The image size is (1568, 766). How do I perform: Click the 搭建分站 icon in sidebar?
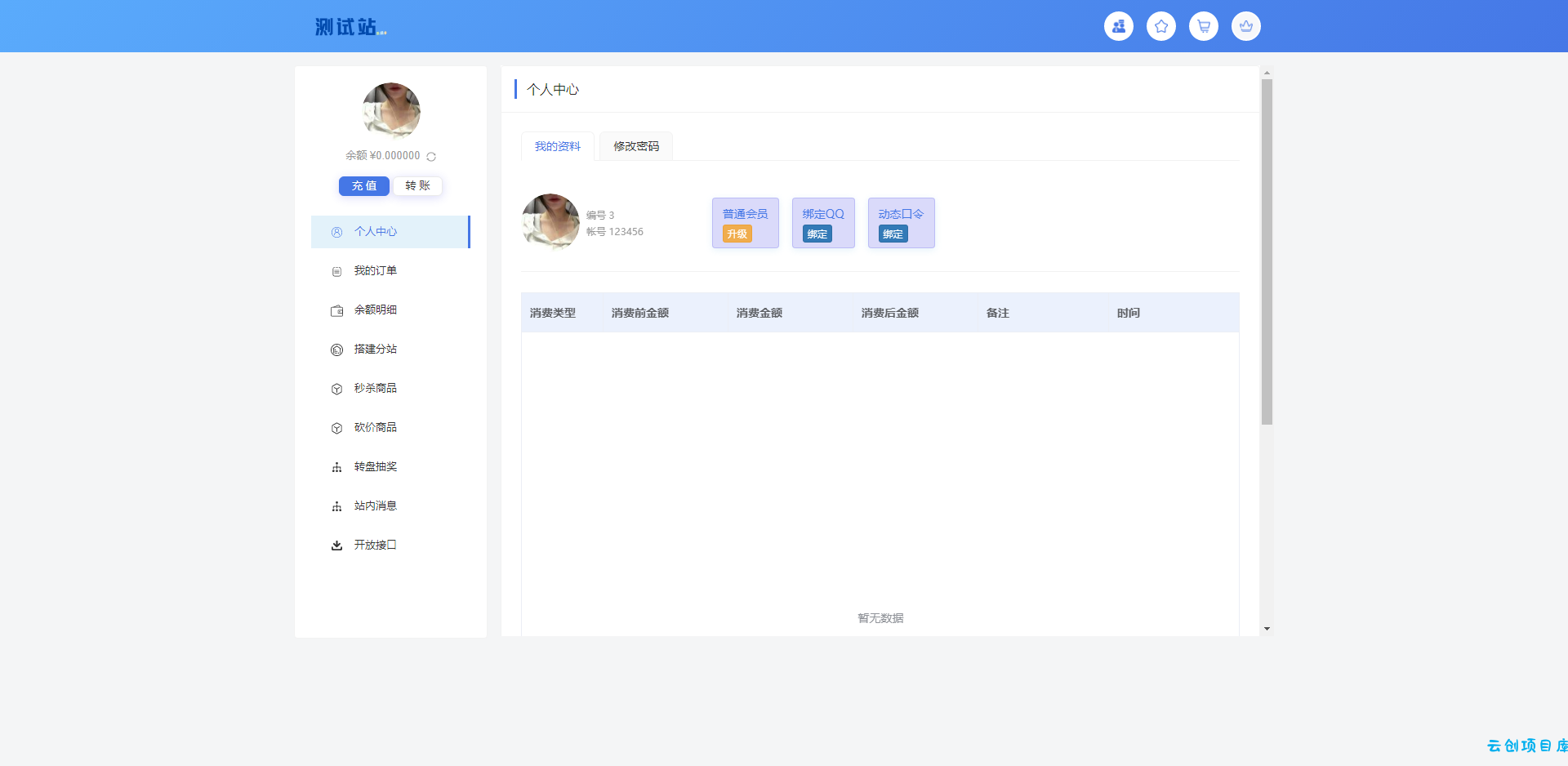(336, 350)
